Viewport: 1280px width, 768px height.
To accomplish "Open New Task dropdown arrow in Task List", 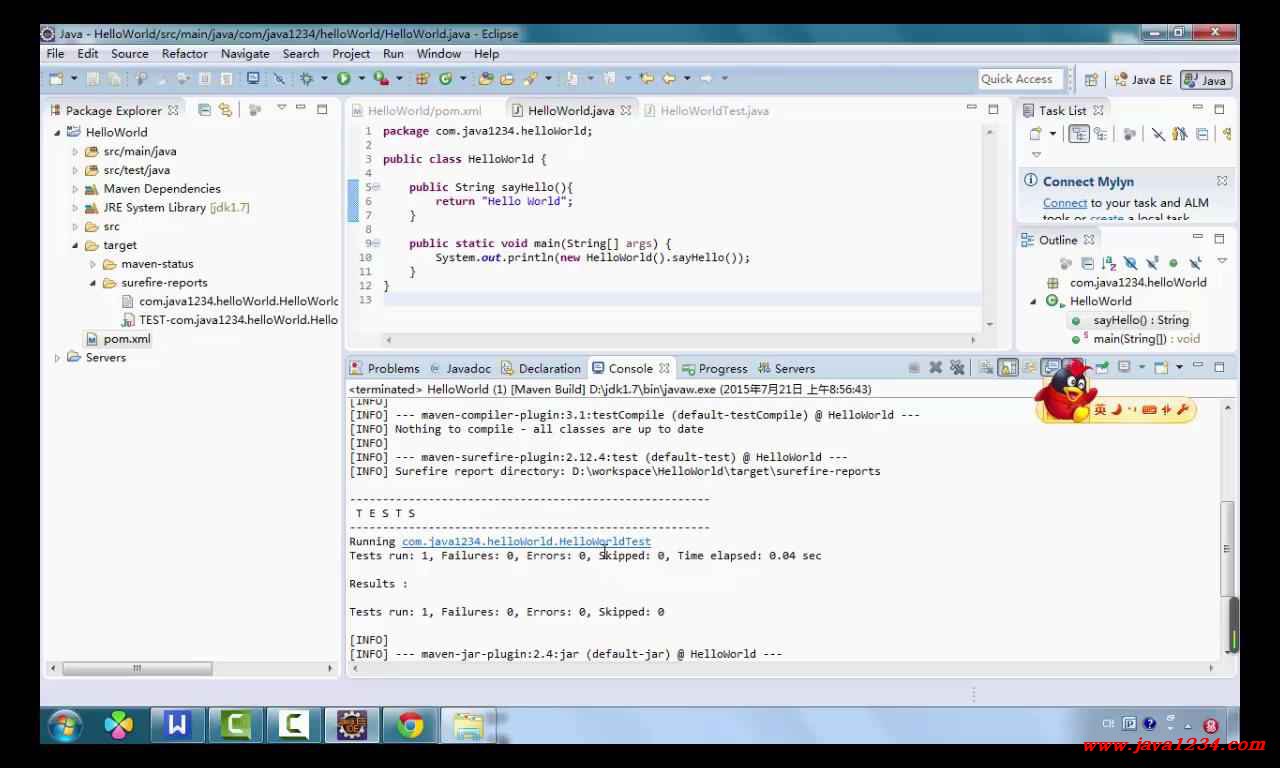I will (1053, 133).
